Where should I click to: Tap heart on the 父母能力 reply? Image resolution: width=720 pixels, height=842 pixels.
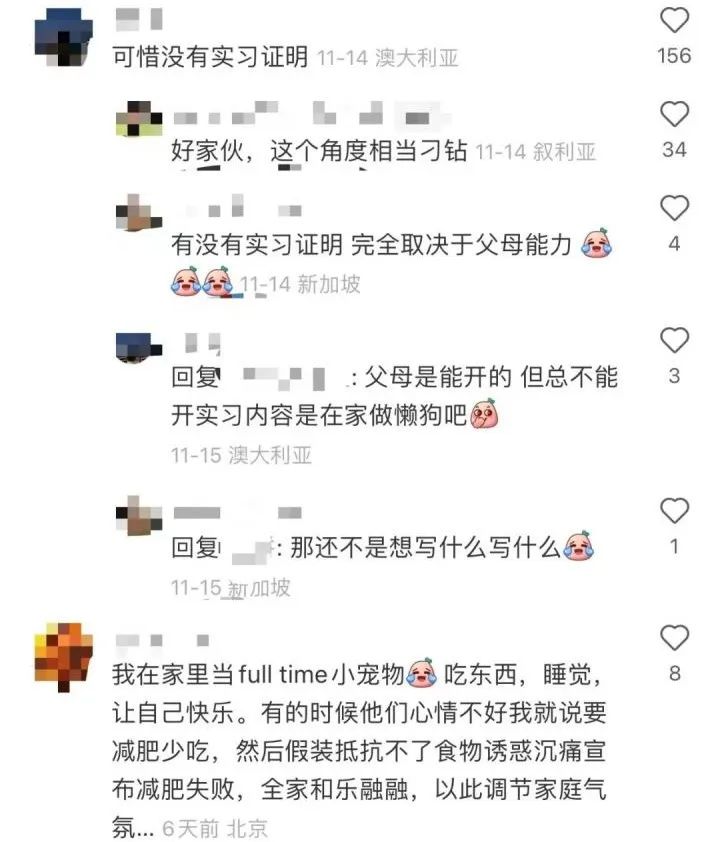[674, 208]
